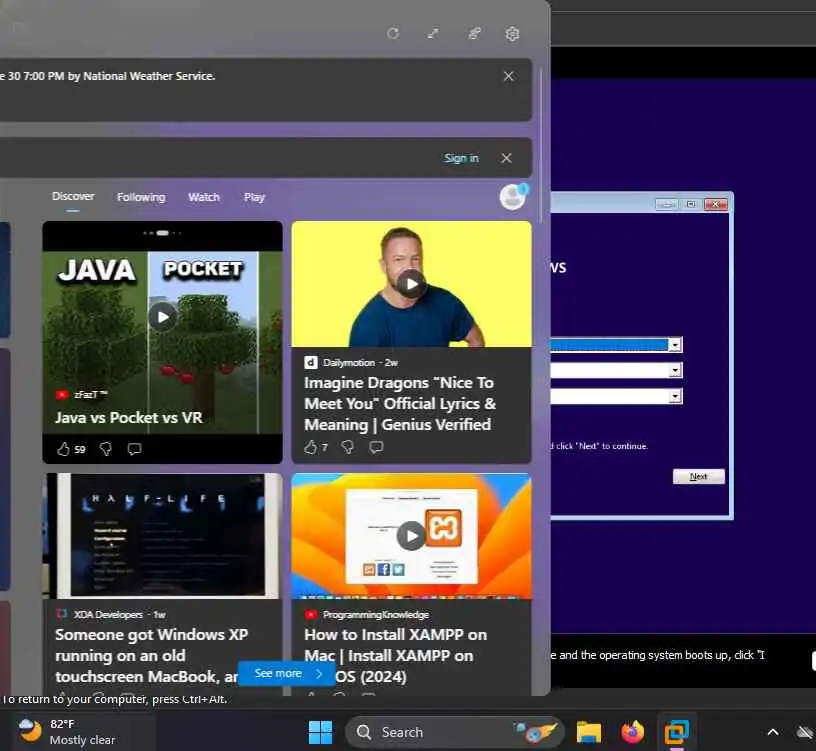
Task: Expand widgets board to full view
Action: point(433,33)
